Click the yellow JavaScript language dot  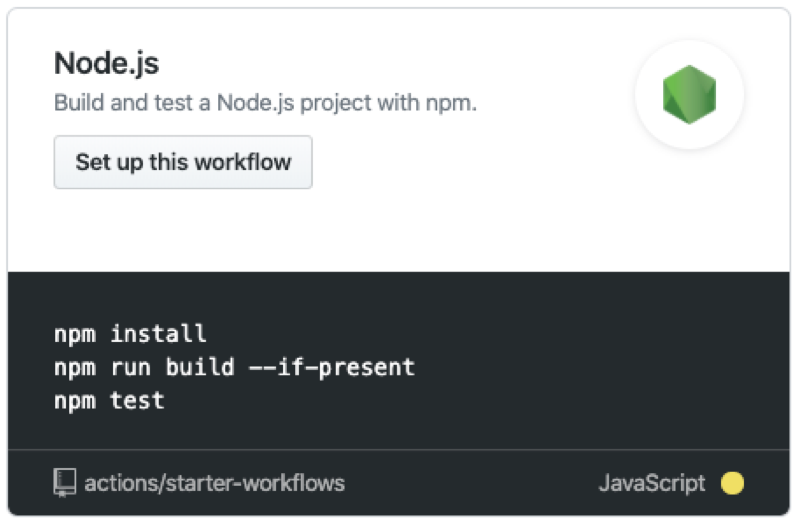pyautogui.click(x=732, y=483)
